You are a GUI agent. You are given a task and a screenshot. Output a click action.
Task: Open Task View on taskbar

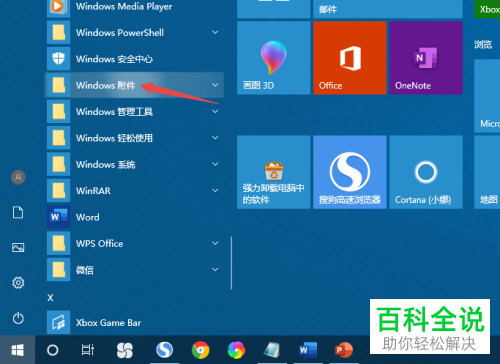tap(88, 350)
